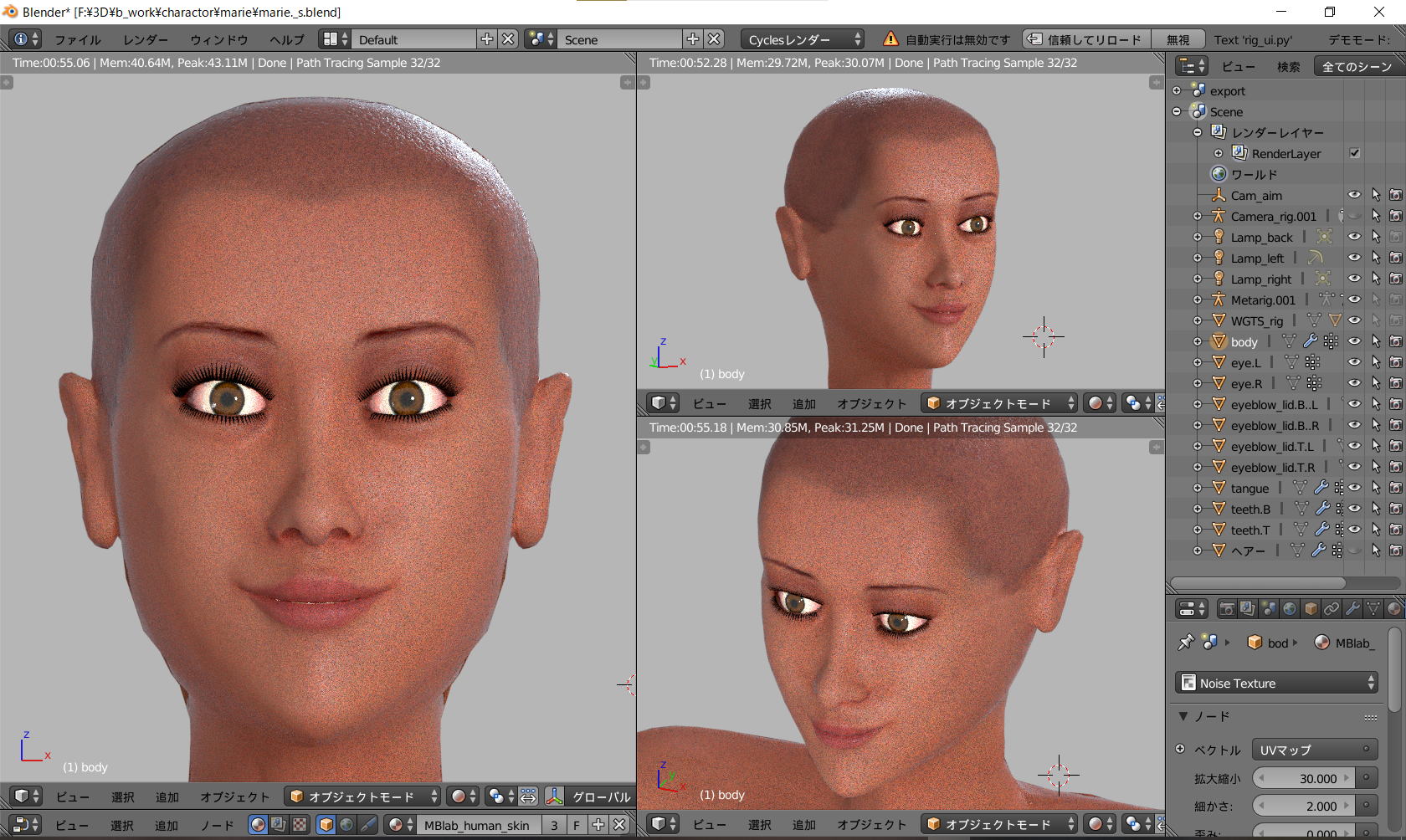This screenshot has width=1406, height=840.
Task: Open the World properties tab (globe icon)
Action: pos(1290,609)
